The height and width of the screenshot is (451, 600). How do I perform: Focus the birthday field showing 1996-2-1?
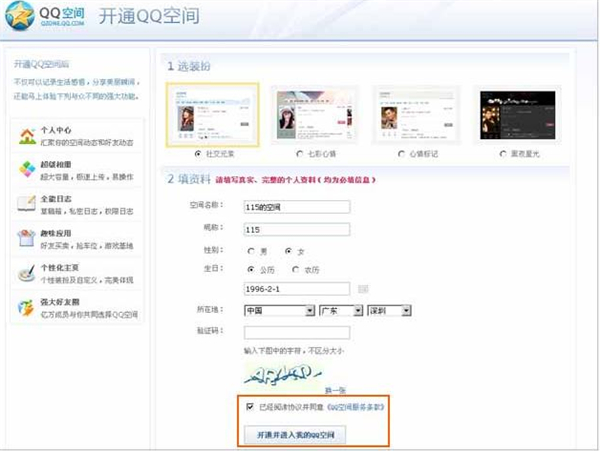tap(297, 289)
